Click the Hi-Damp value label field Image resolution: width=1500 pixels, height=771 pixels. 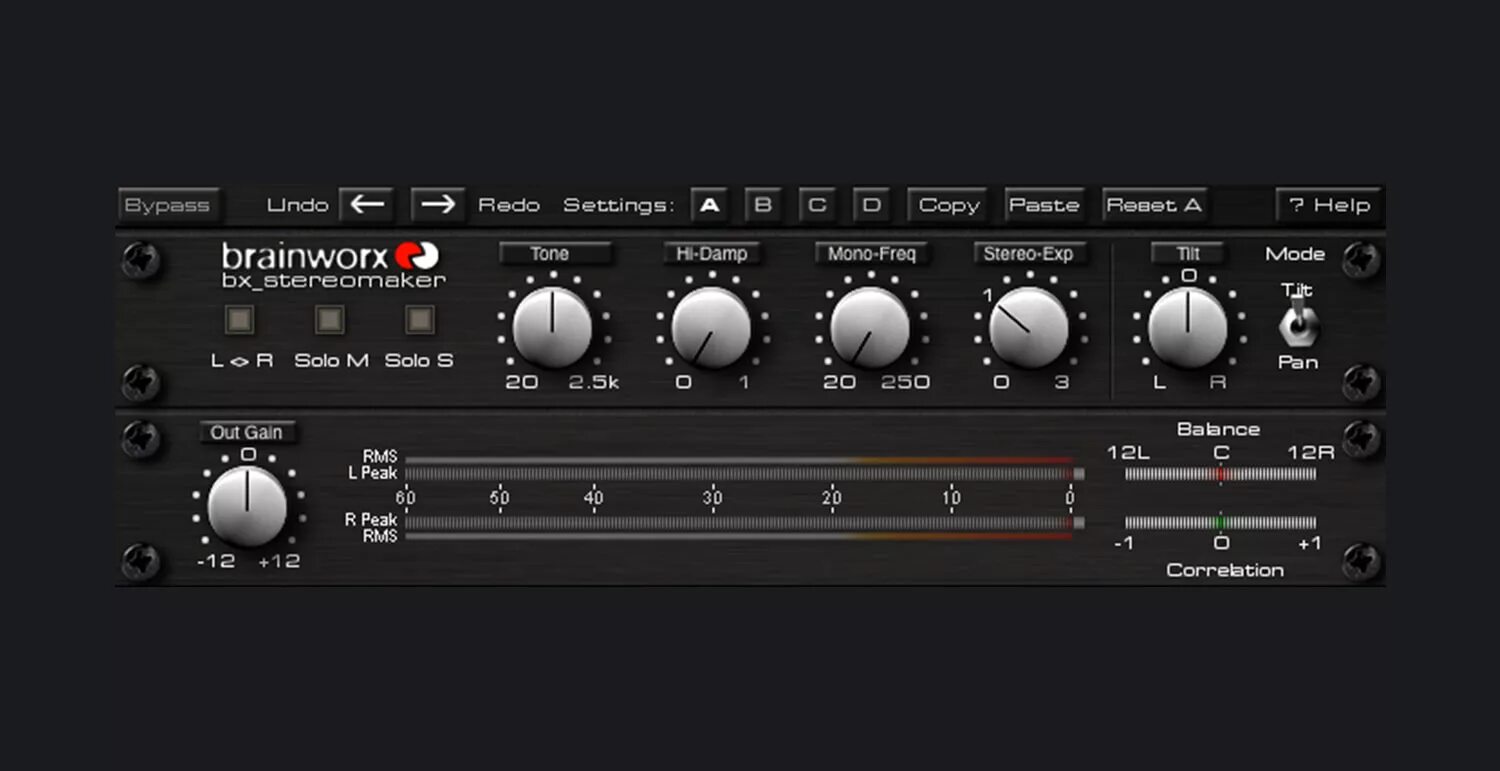712,254
